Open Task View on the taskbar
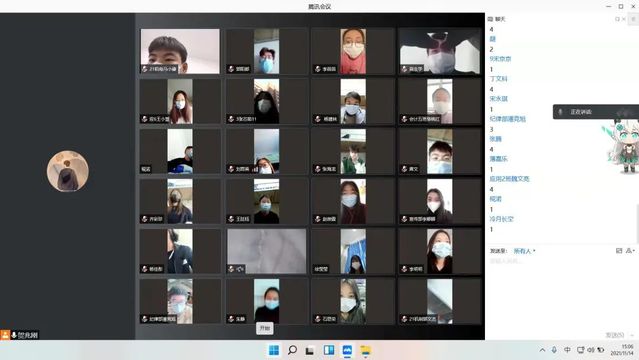The width and height of the screenshot is (639, 360). tap(310, 350)
